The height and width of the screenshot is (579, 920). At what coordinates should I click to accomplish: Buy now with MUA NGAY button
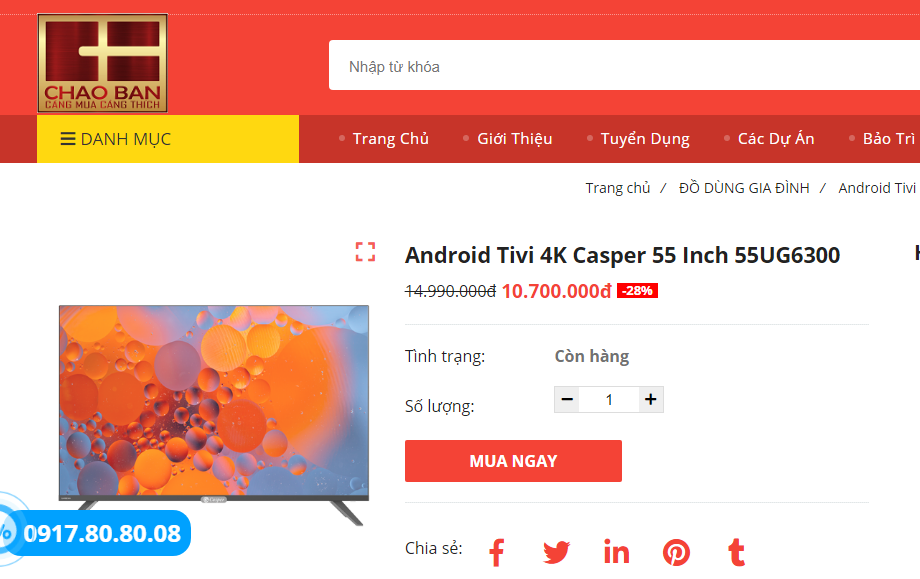(x=513, y=461)
